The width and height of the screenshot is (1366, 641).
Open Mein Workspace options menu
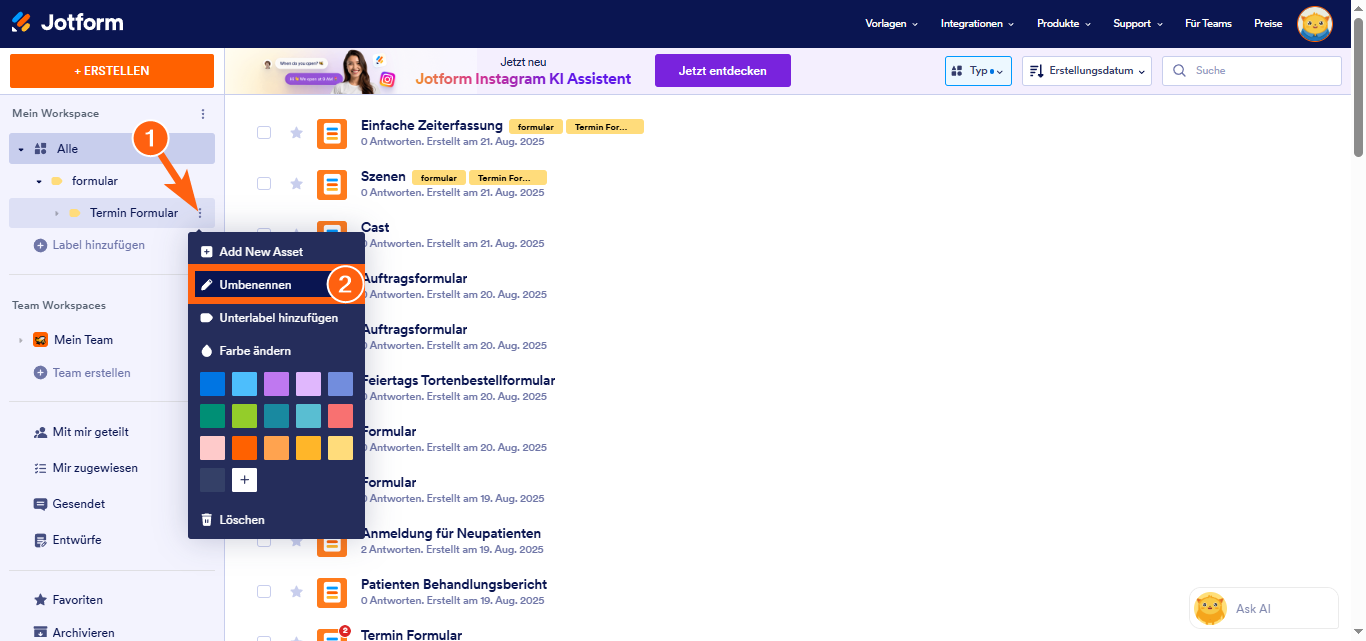[x=203, y=114]
